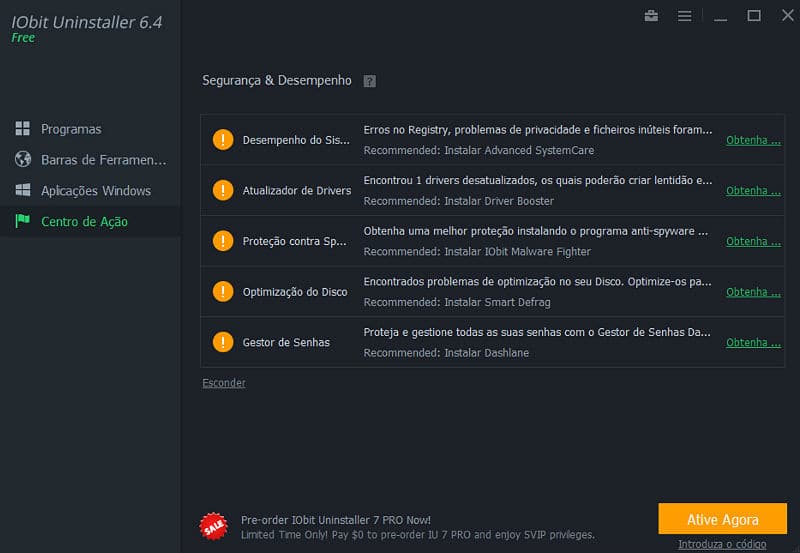Screen dimensions: 800x553
Task: Click the help question mark icon
Action: pos(369,81)
